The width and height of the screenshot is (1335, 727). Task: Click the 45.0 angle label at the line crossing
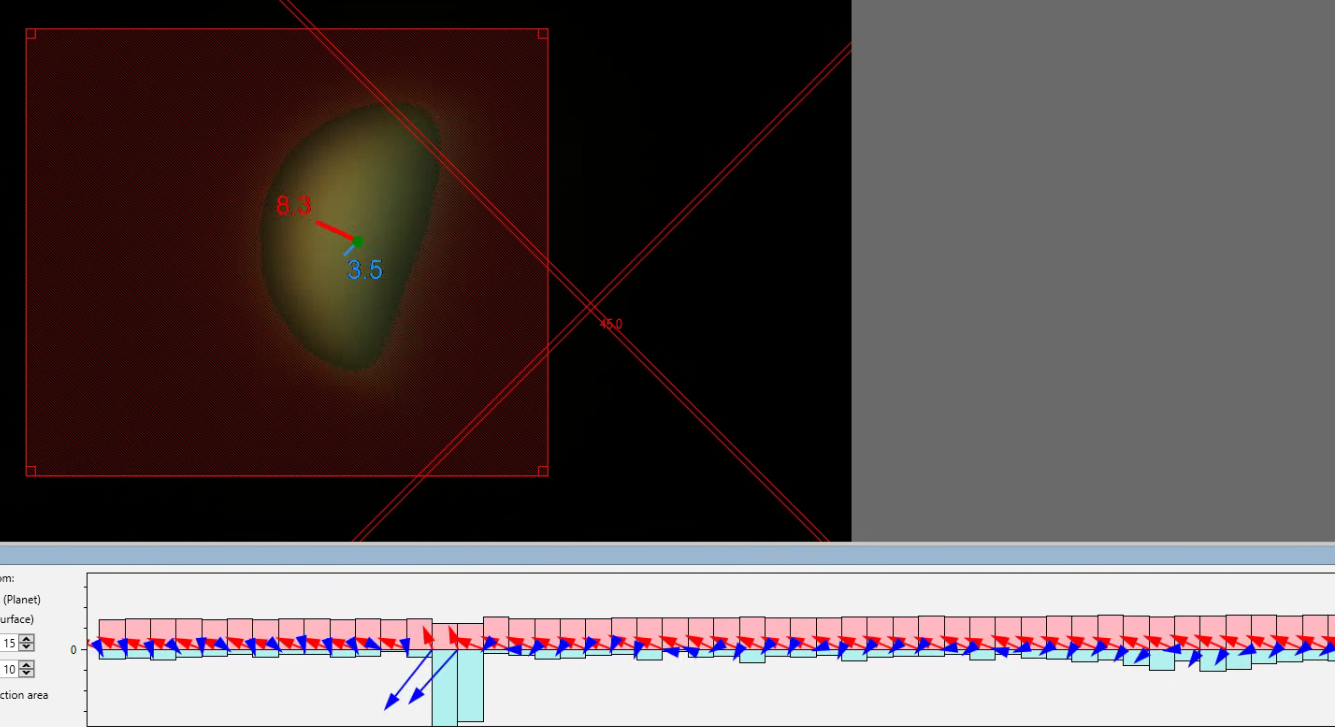pyautogui.click(x=611, y=324)
